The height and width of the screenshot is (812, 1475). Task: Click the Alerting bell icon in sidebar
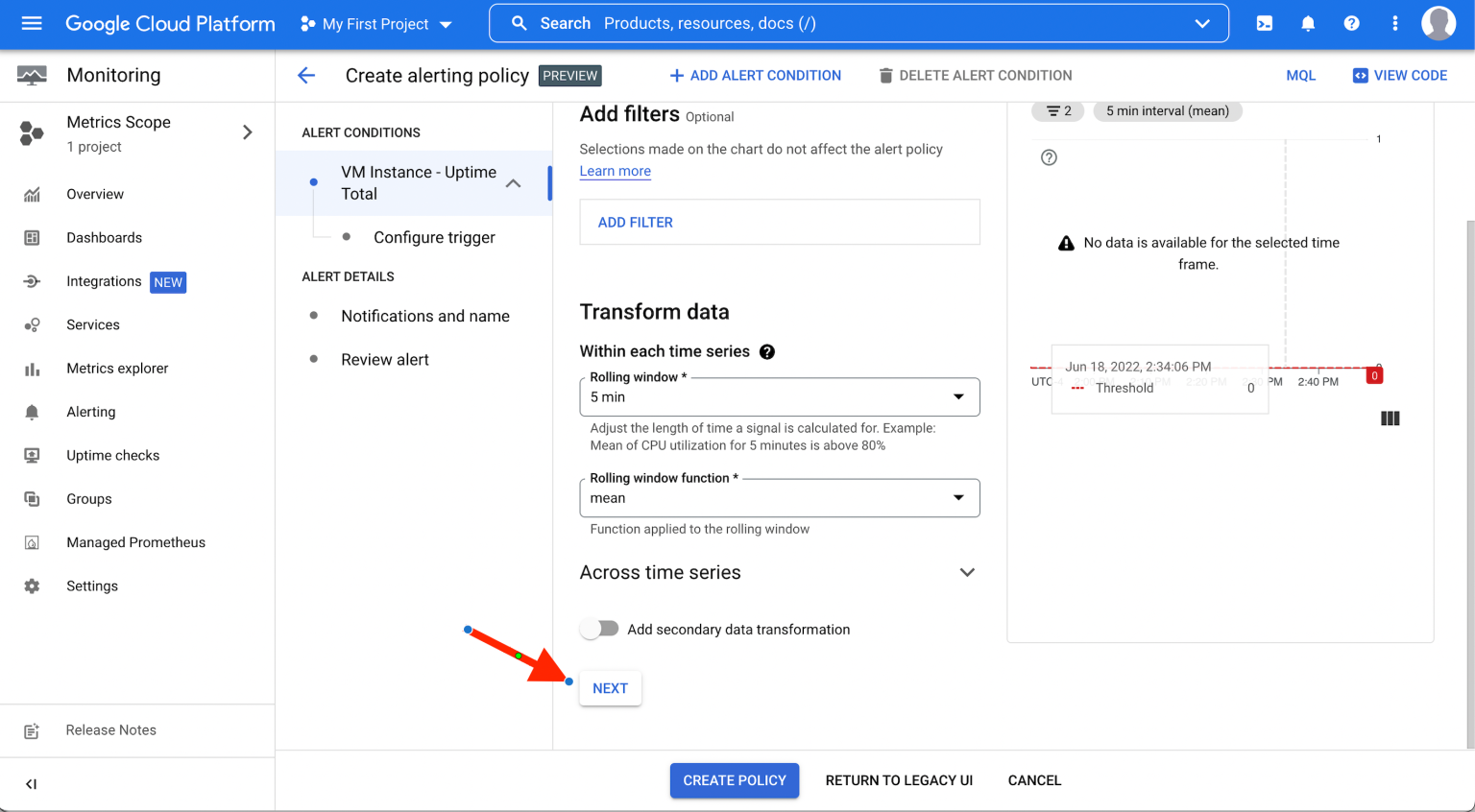click(32, 412)
